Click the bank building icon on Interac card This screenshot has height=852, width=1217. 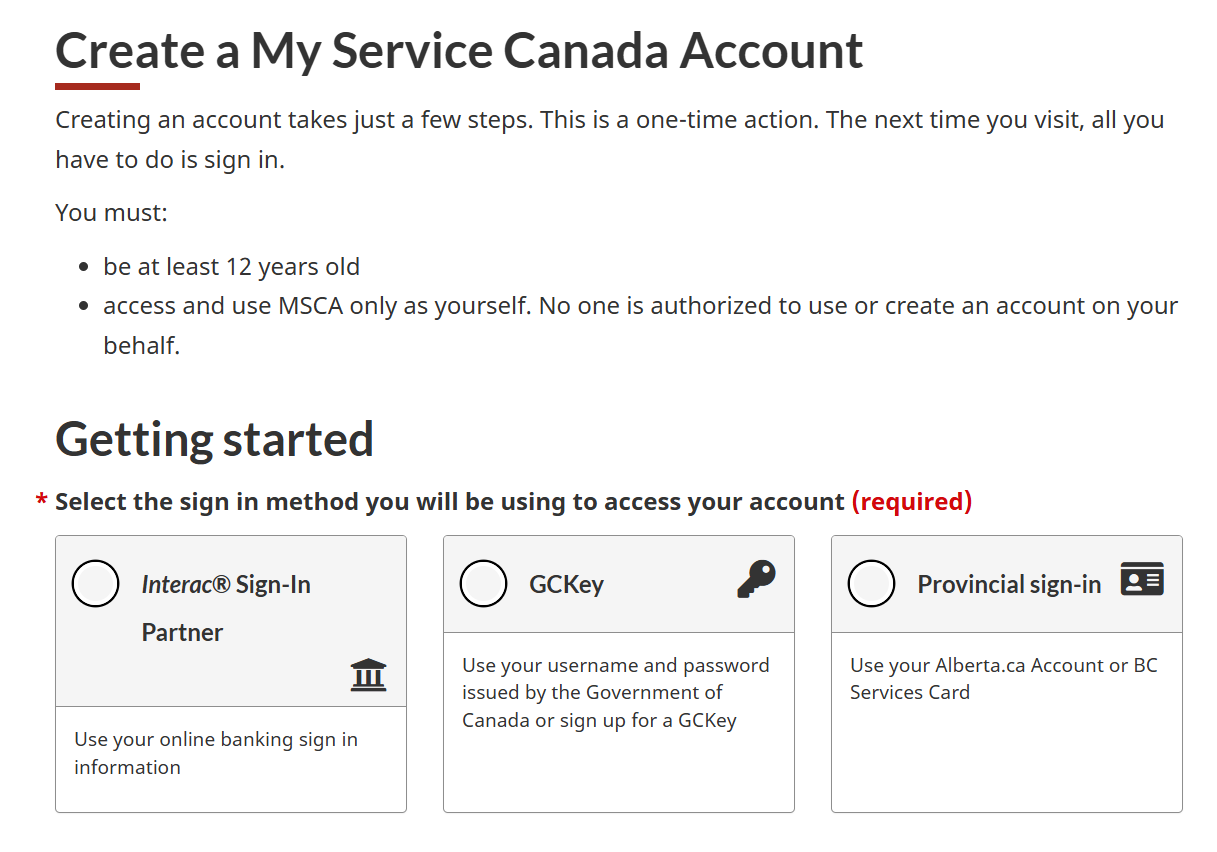(368, 675)
